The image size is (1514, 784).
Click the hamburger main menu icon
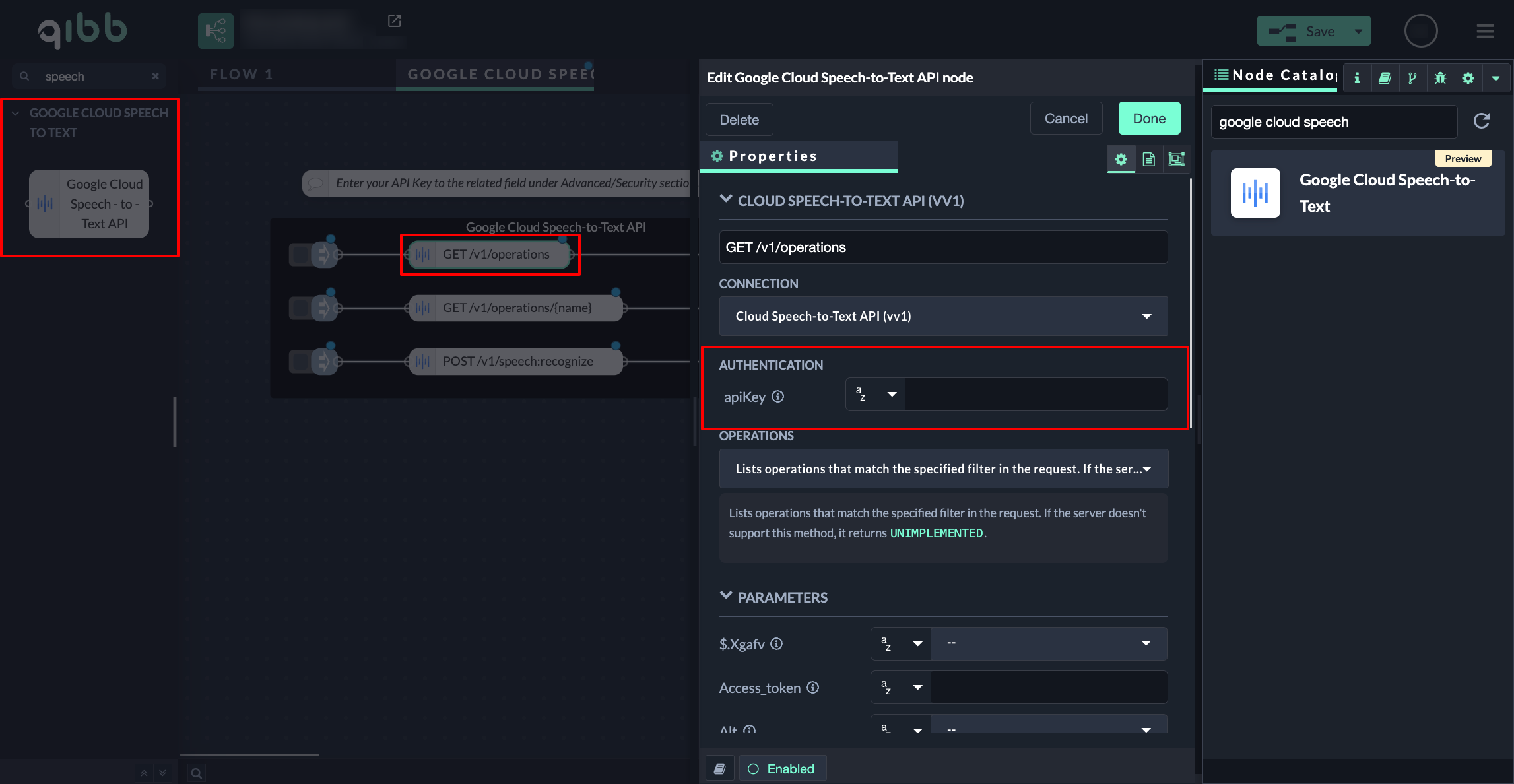click(x=1485, y=31)
